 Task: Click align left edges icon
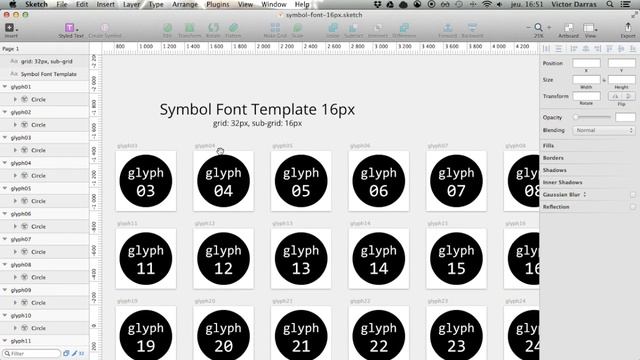(573, 49)
